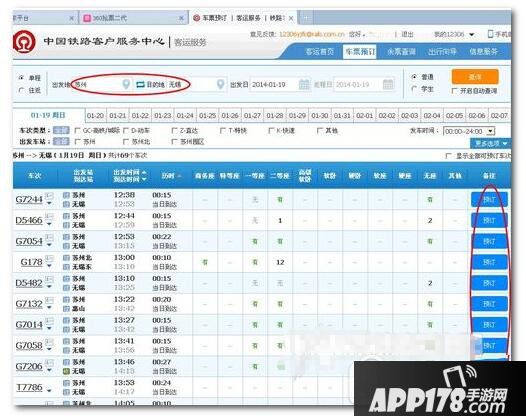Click 全部 all train types button

[61, 130]
